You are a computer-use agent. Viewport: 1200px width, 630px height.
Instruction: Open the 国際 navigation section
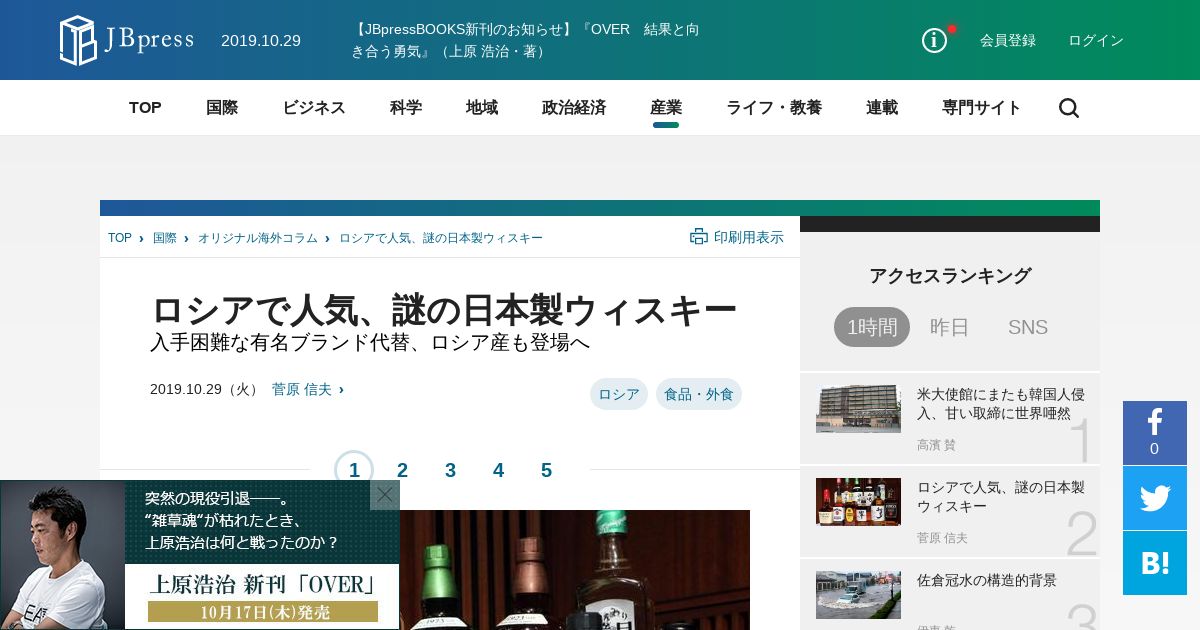click(x=222, y=108)
